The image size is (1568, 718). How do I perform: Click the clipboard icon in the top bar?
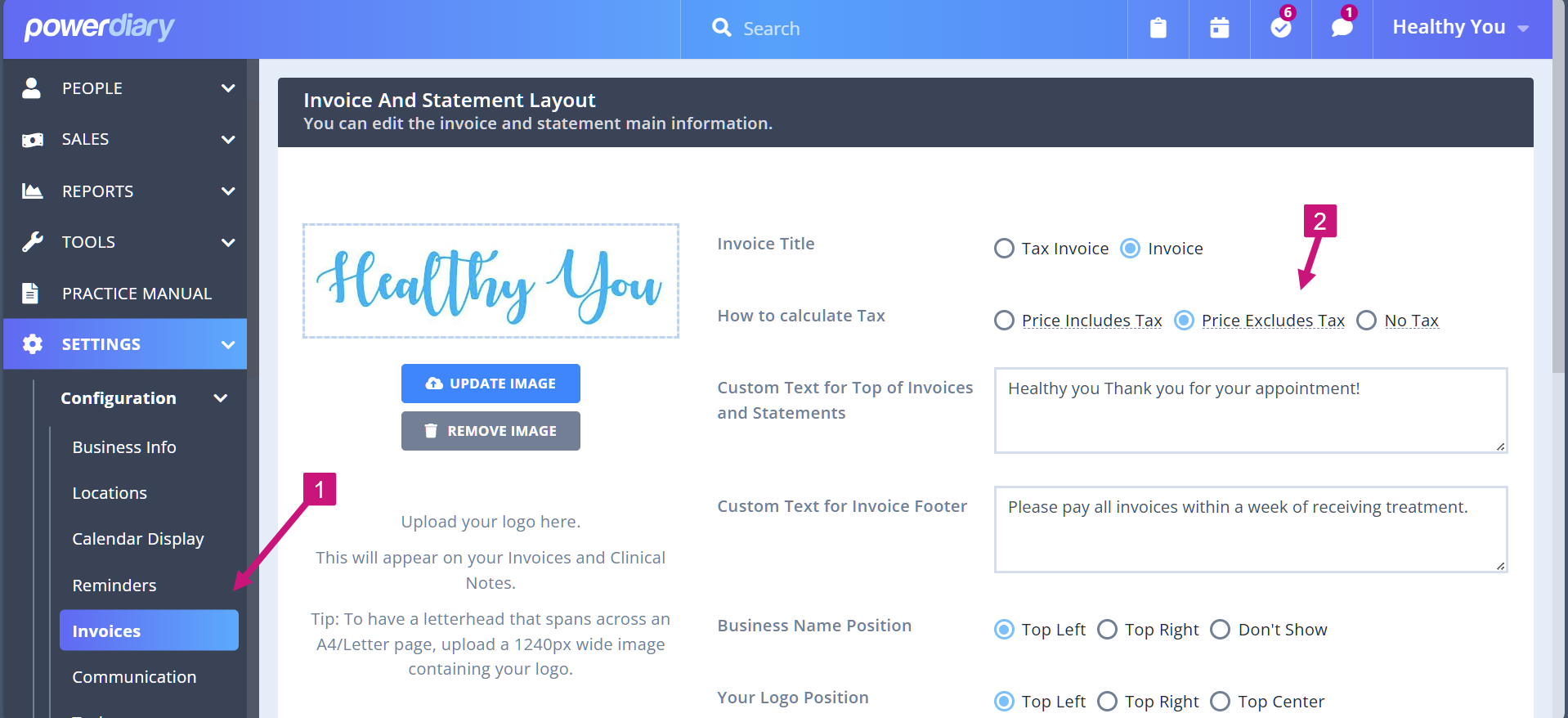click(1158, 27)
